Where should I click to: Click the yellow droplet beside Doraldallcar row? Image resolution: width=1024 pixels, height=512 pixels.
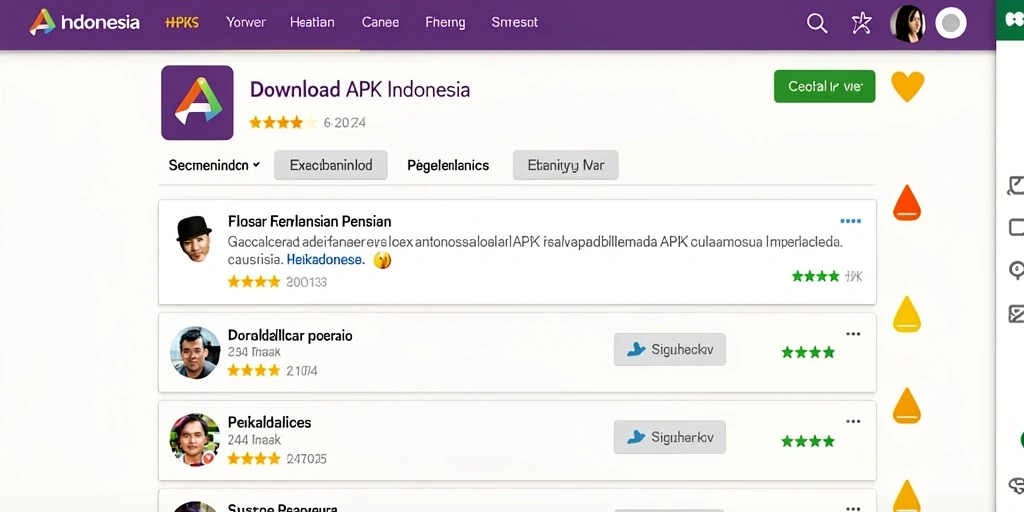pos(906,313)
